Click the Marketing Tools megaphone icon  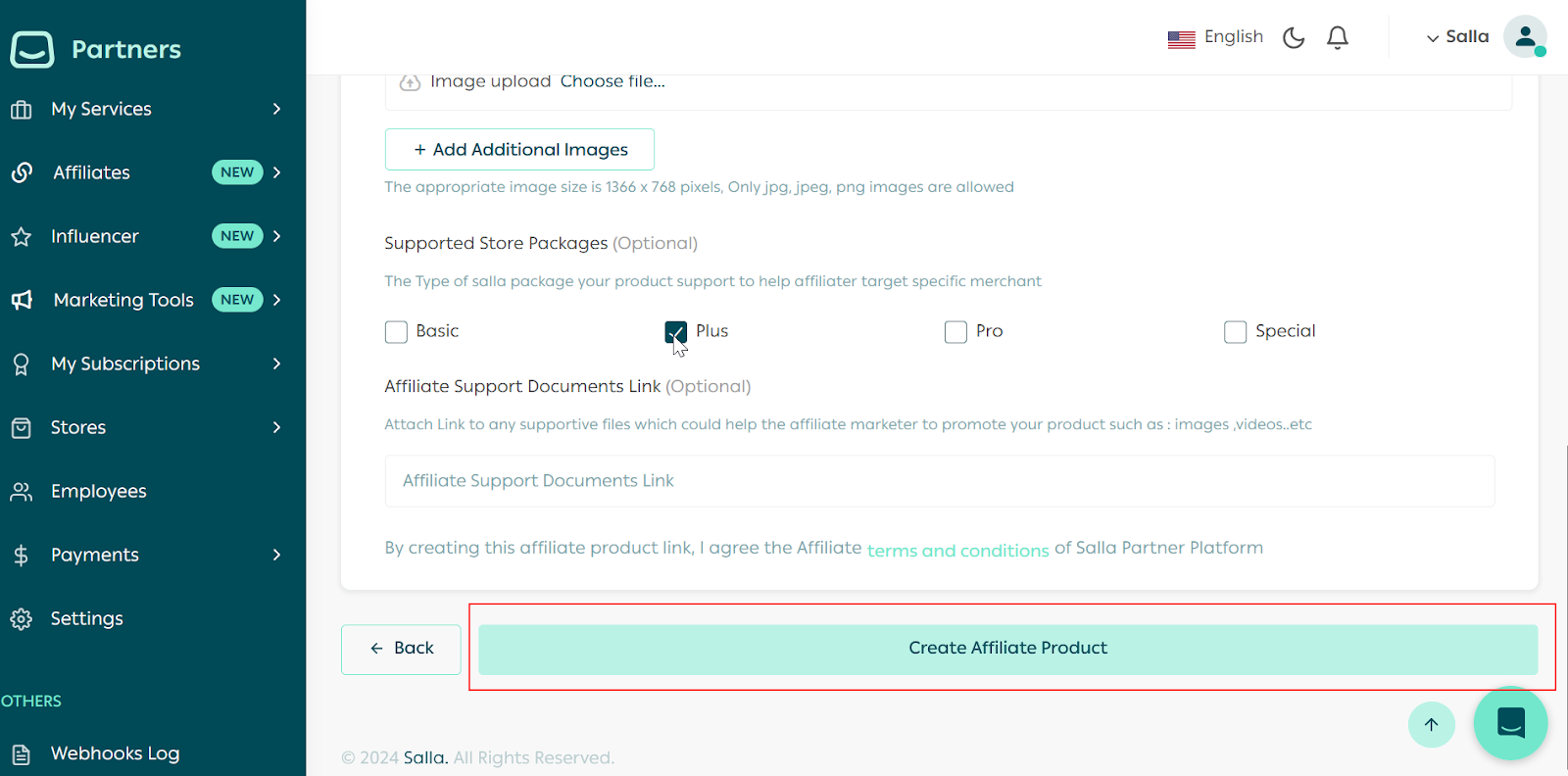[x=22, y=300]
